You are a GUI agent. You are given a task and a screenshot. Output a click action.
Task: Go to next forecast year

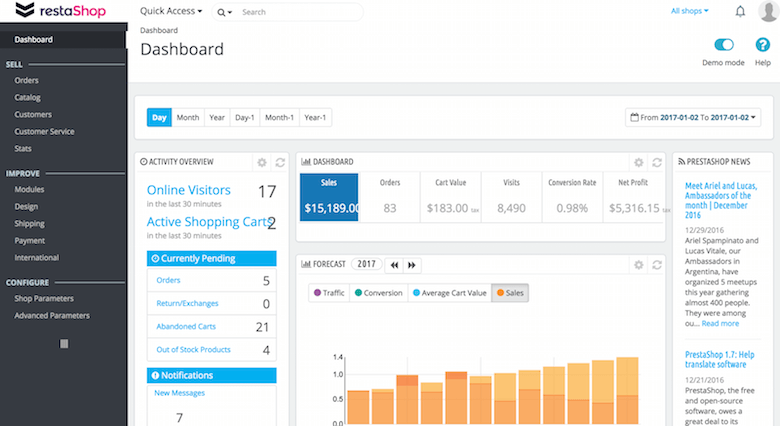pos(411,265)
